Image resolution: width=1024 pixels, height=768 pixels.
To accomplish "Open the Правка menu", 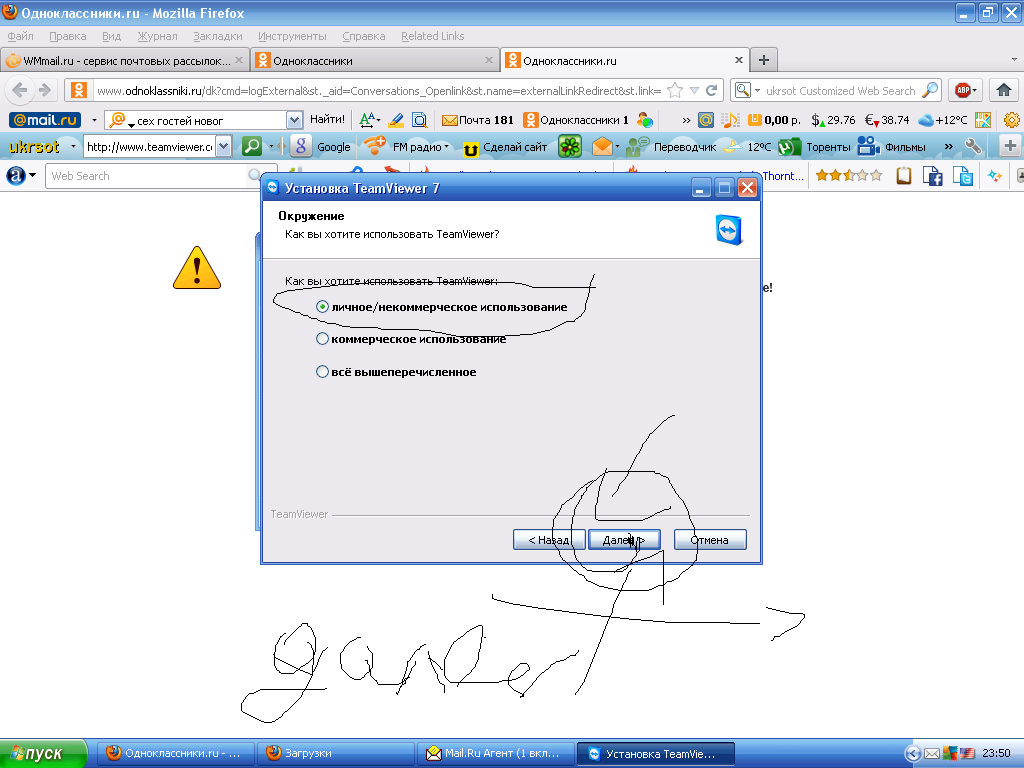I will pyautogui.click(x=67, y=36).
